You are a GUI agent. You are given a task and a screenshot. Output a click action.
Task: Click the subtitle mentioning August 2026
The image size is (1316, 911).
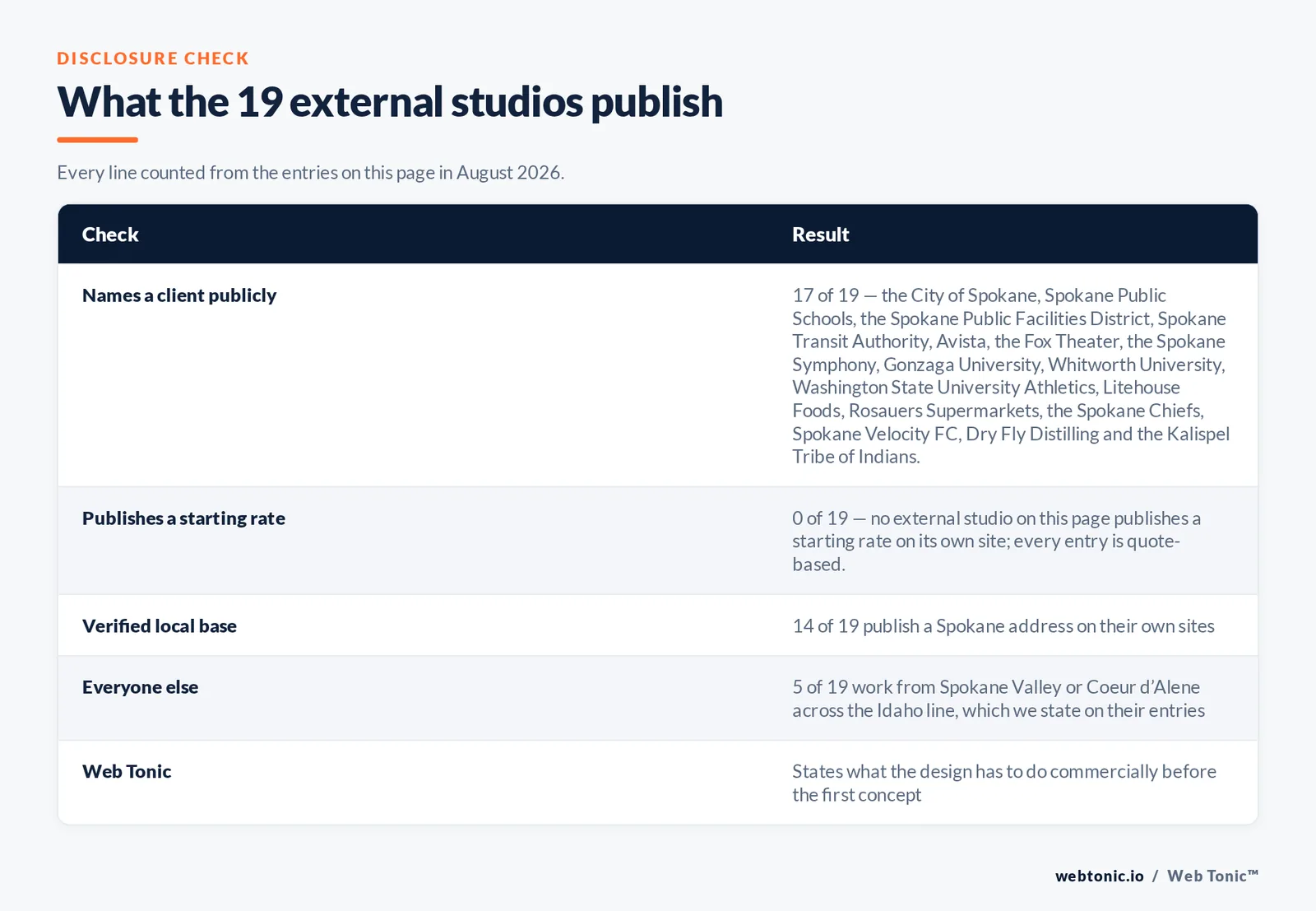tap(310, 173)
